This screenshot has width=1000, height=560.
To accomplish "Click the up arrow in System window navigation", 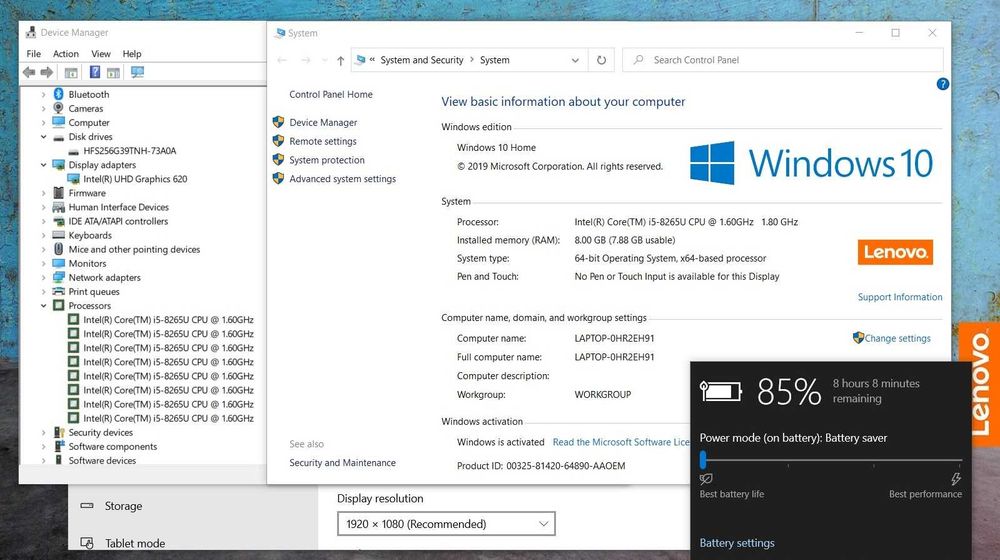I will 341,61.
